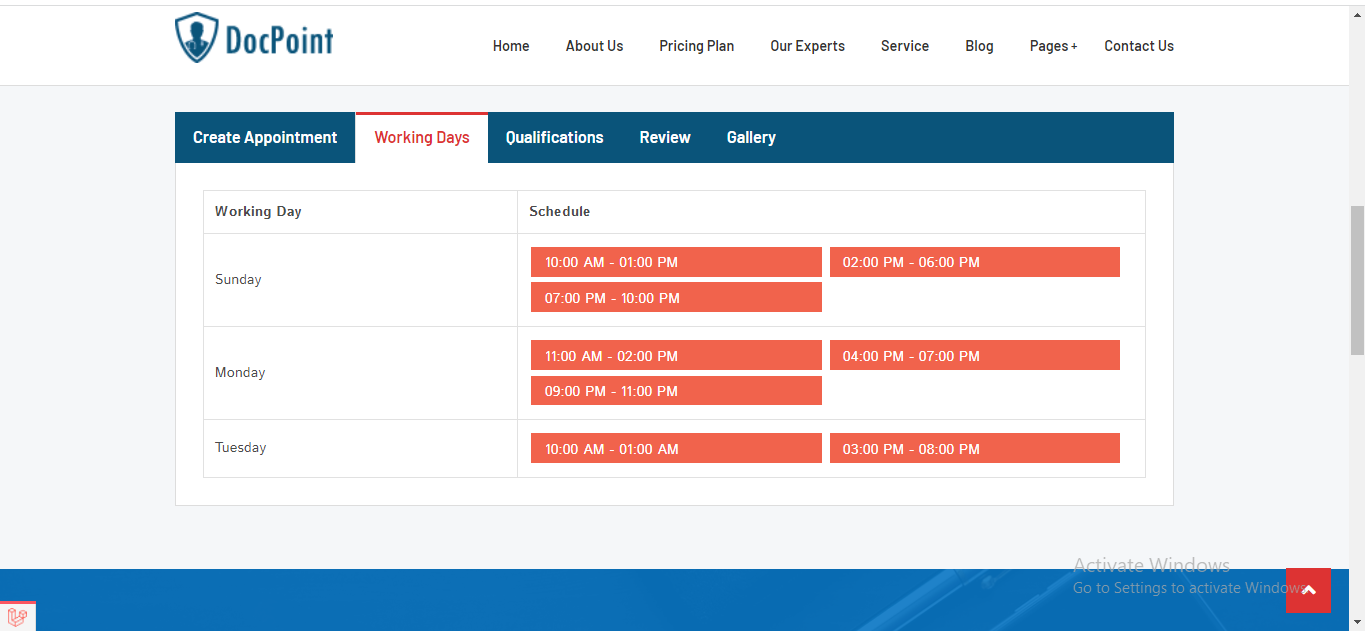Click the page vertical scrollbar thumb

[1357, 280]
